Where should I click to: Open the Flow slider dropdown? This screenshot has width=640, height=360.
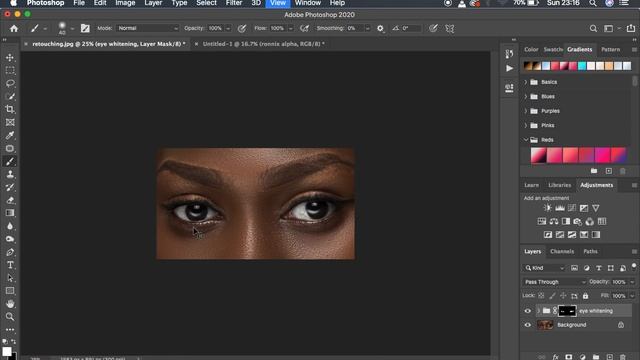(x=291, y=29)
